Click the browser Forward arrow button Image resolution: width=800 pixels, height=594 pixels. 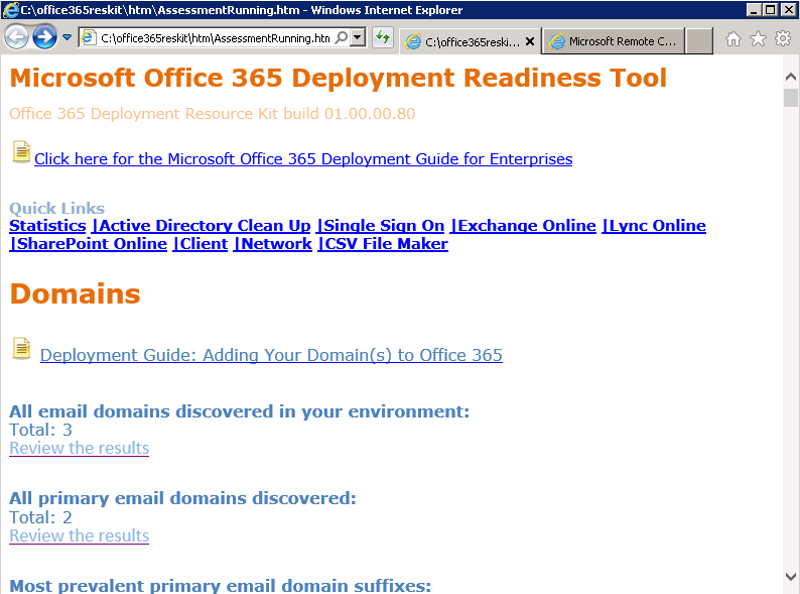coord(44,38)
